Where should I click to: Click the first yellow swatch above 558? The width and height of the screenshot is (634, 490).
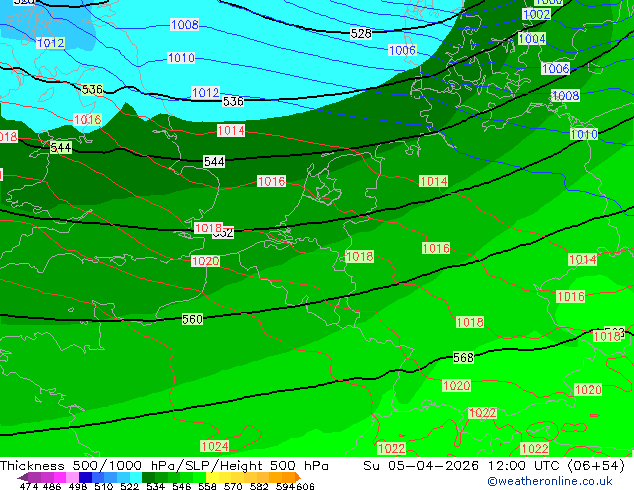[x=212, y=477]
